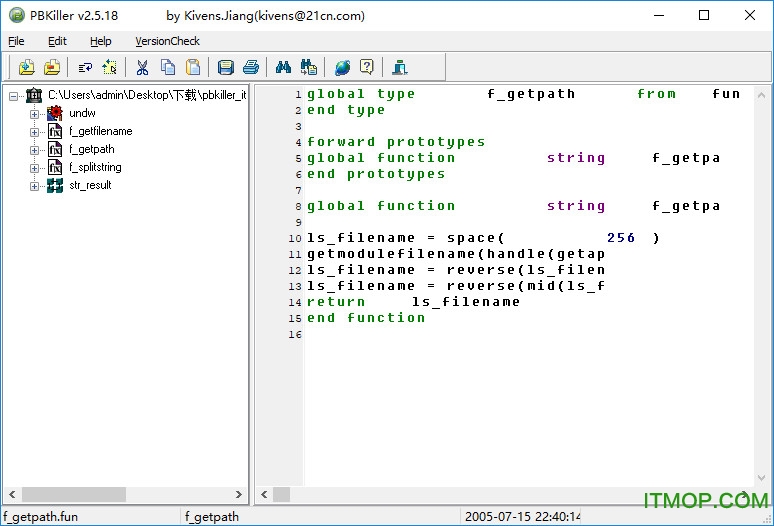Click the value 256 in code
The height and width of the screenshot is (526, 774).
(x=620, y=238)
